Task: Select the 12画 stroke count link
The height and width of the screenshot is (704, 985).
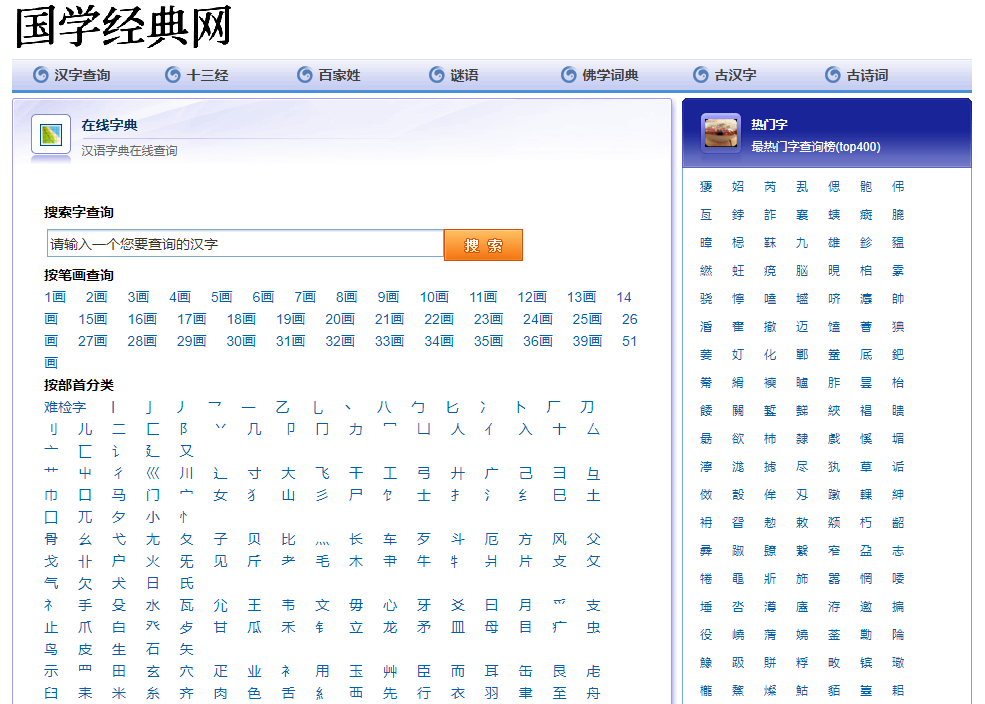Action: (x=532, y=297)
